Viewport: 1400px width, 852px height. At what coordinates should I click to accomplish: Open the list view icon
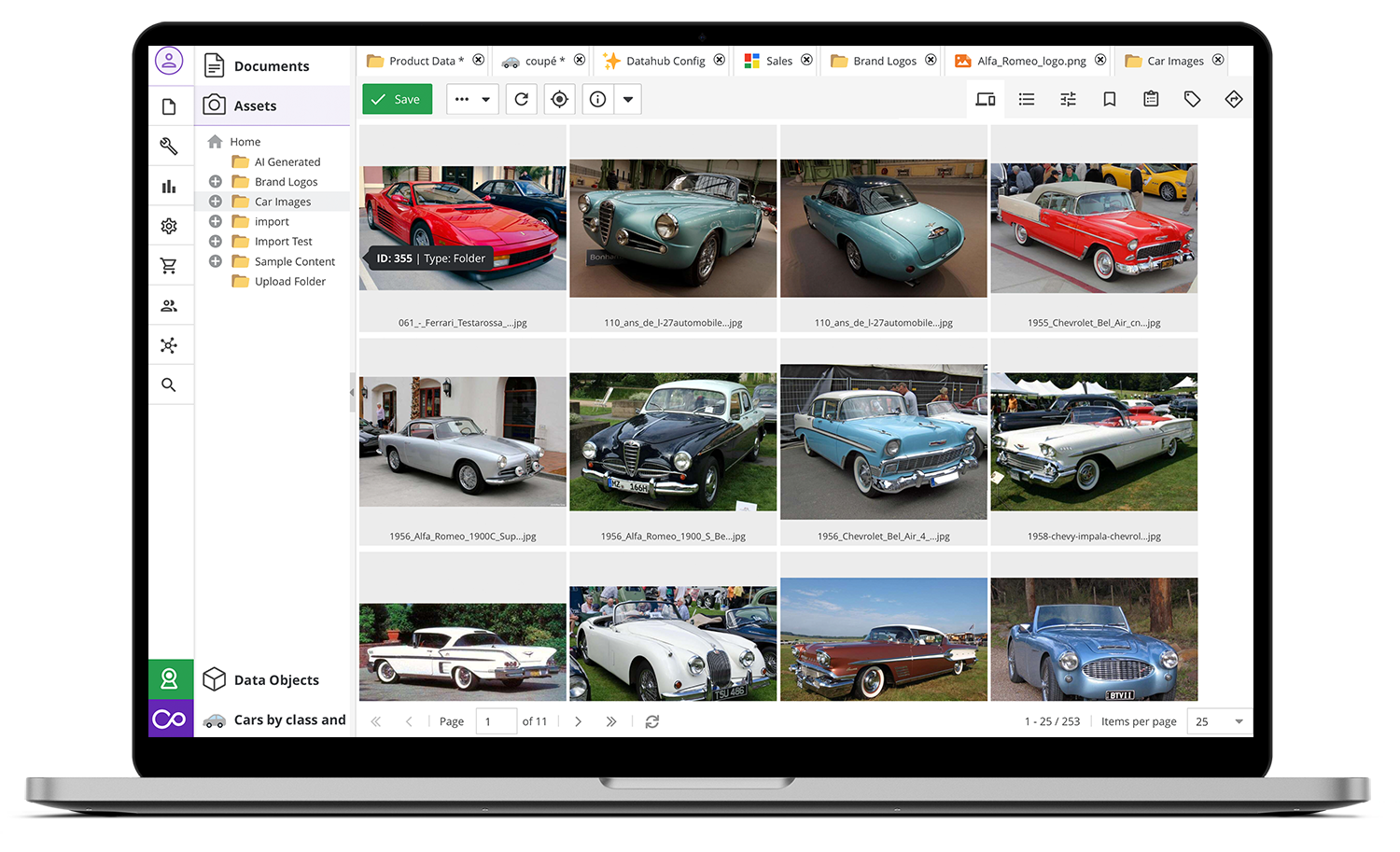(x=1027, y=99)
